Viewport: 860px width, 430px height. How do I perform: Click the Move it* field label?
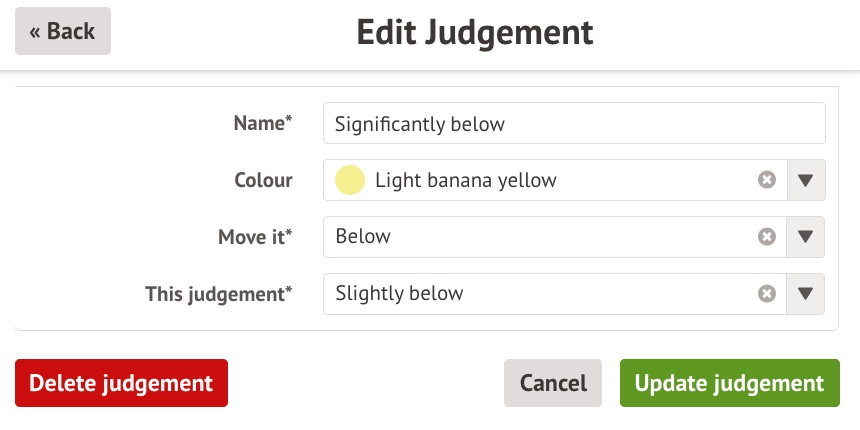coord(255,237)
